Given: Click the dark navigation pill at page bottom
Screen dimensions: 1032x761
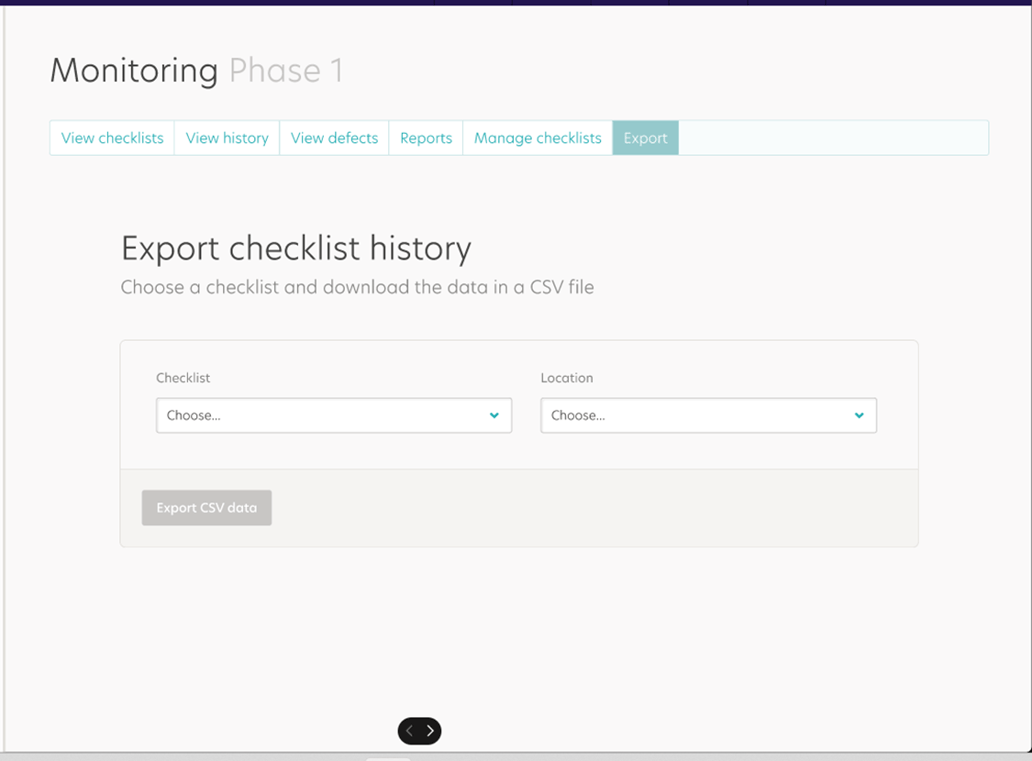Looking at the screenshot, I should coord(419,730).
